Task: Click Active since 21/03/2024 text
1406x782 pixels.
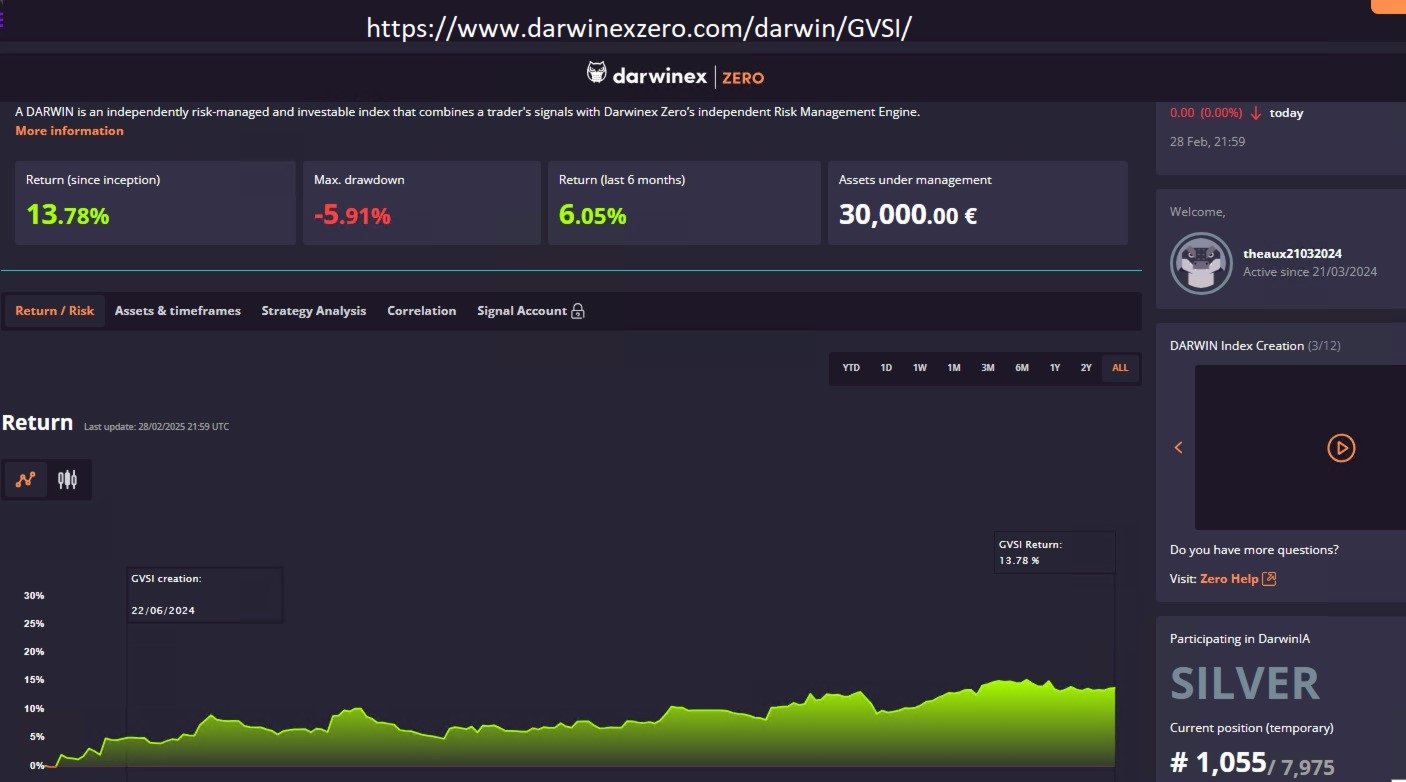Action: [1310, 272]
